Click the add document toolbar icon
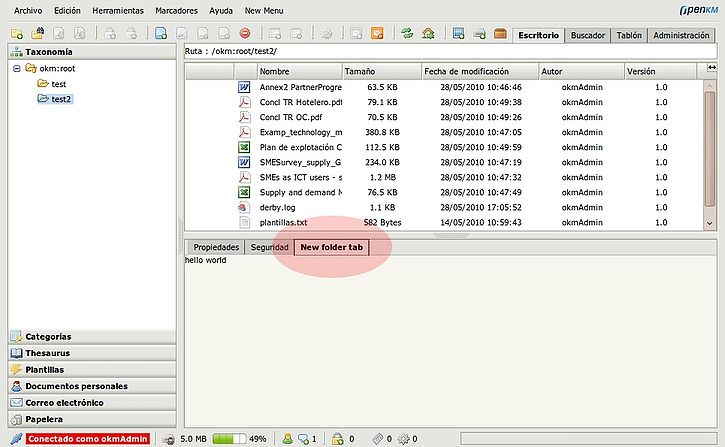Image resolution: width=725 pixels, height=447 pixels. point(161,33)
